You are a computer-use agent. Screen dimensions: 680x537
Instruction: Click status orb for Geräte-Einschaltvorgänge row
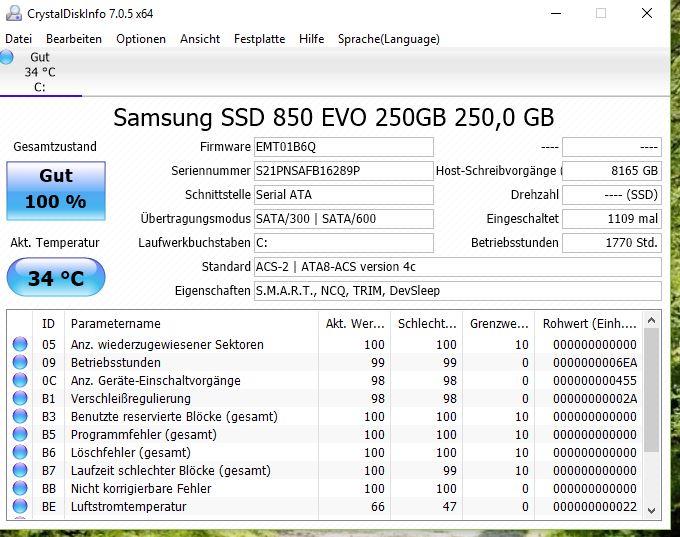(x=20, y=380)
